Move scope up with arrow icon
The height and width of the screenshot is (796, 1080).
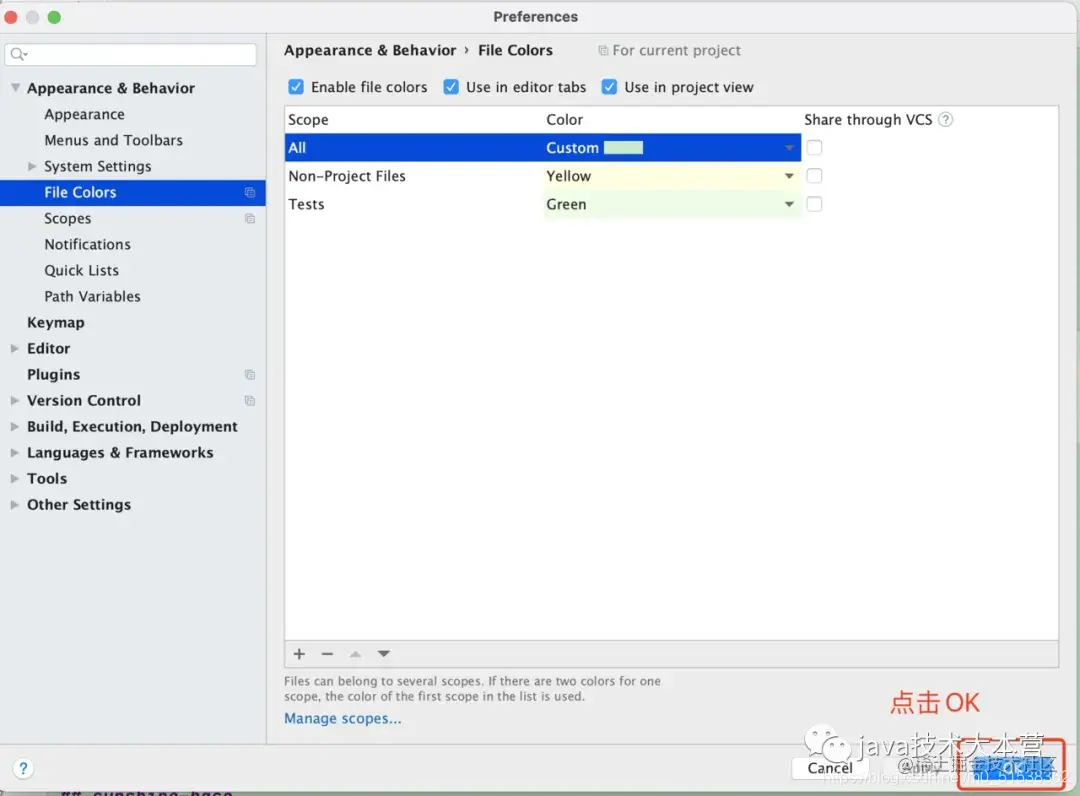click(x=355, y=654)
